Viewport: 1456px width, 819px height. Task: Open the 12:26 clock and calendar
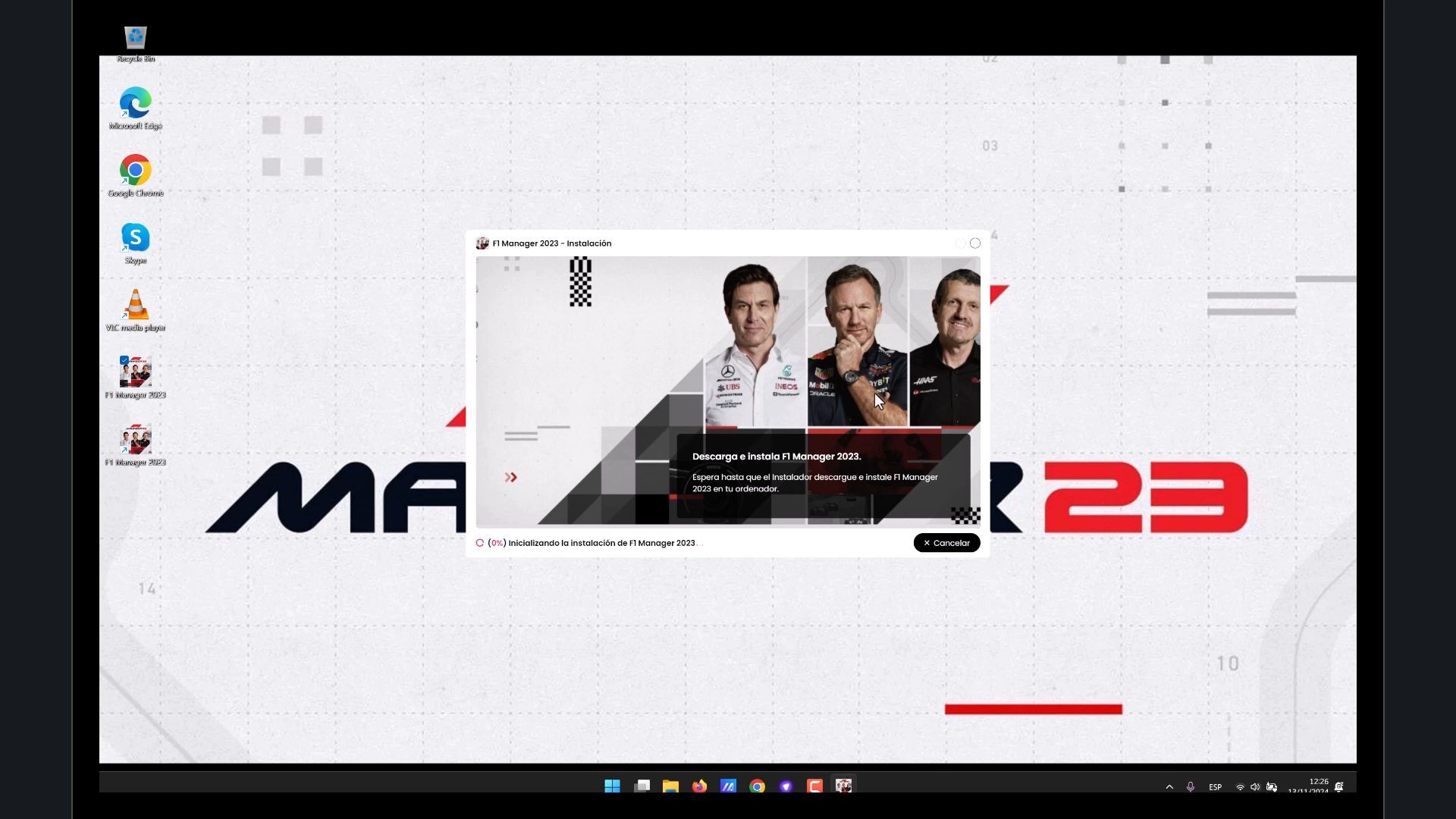pos(1308,786)
